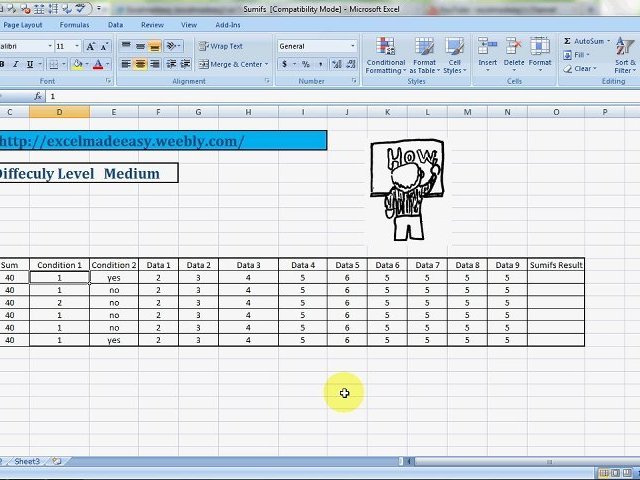Click Increase Indent icon

185,64
